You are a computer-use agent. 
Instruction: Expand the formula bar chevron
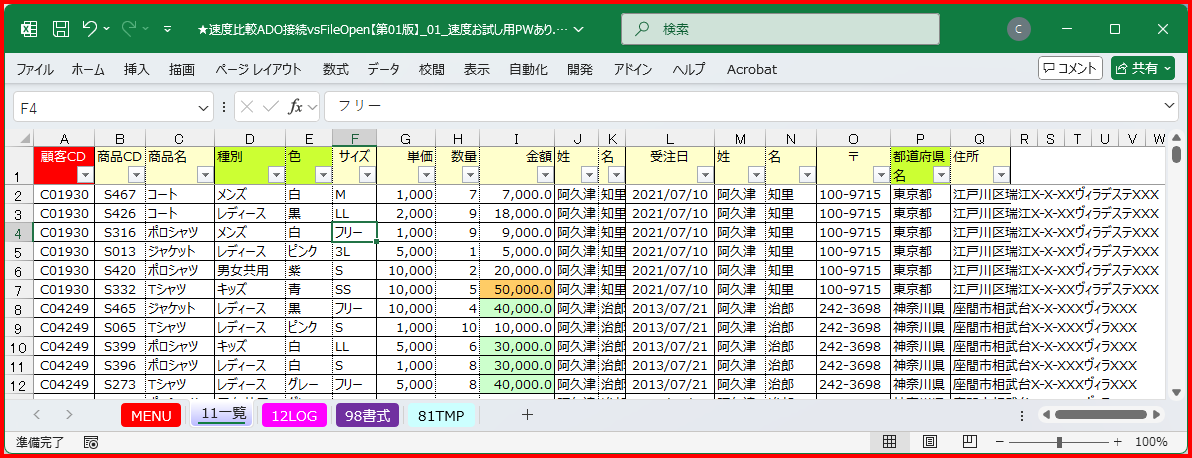pos(1170,105)
